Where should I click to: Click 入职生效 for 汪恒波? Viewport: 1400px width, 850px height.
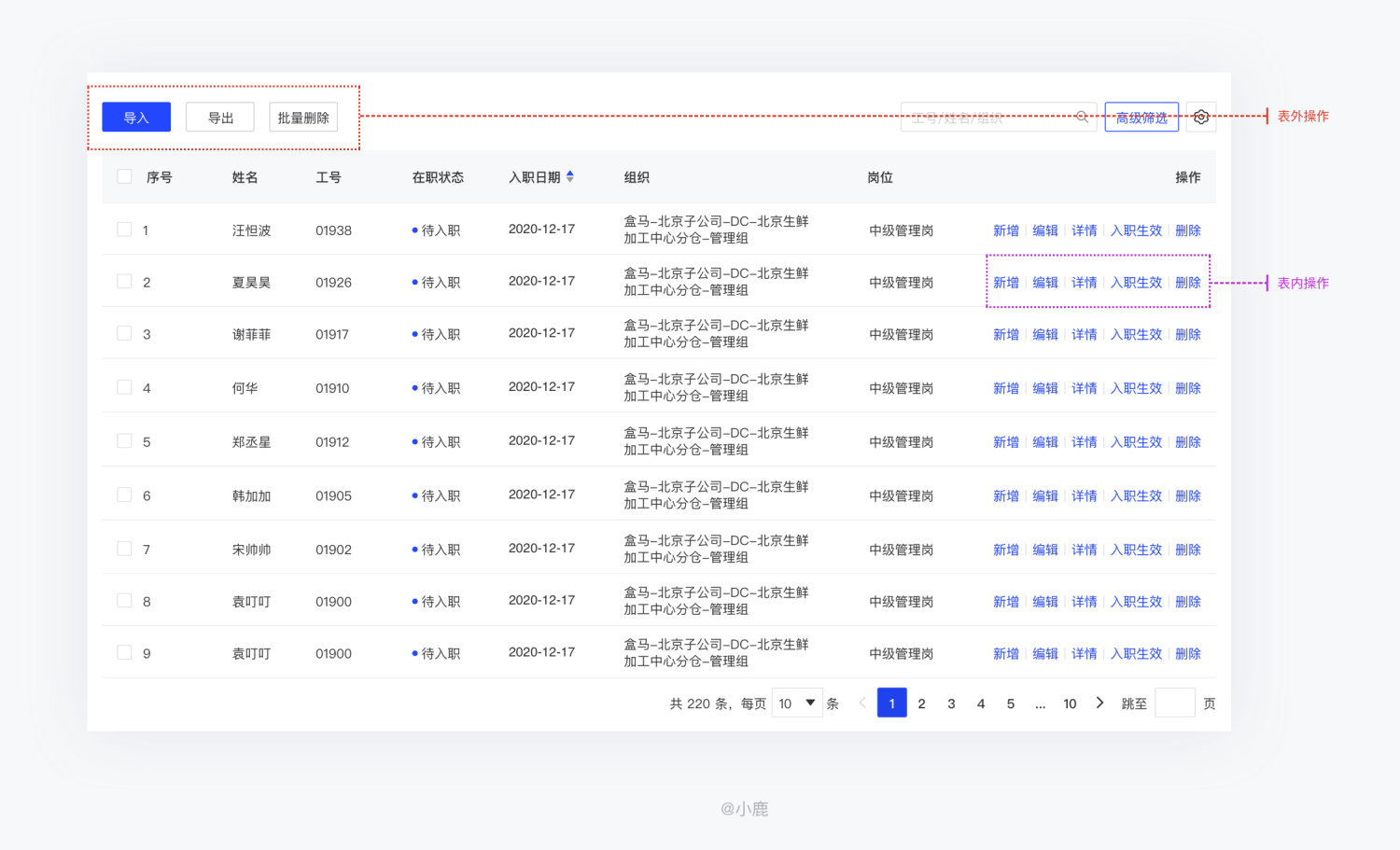point(1136,230)
